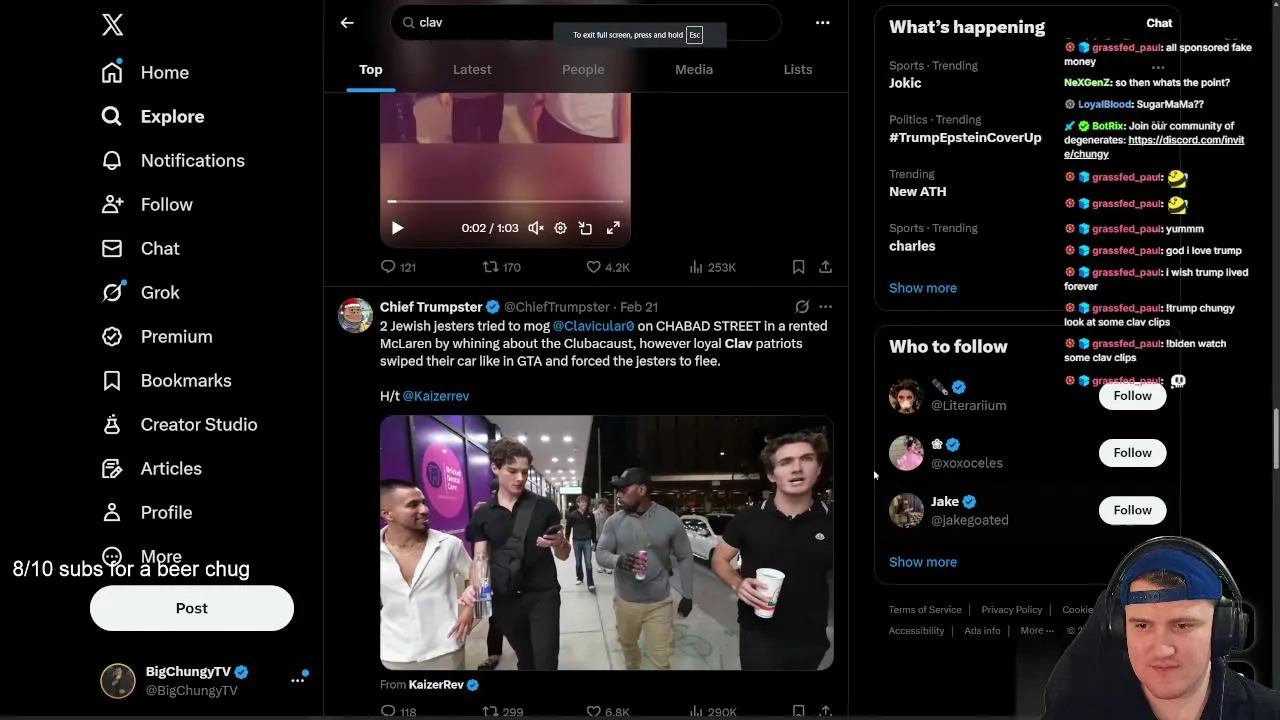Open Follow in the sidebar
Image resolution: width=1280 pixels, height=720 pixels.
[x=146, y=204]
